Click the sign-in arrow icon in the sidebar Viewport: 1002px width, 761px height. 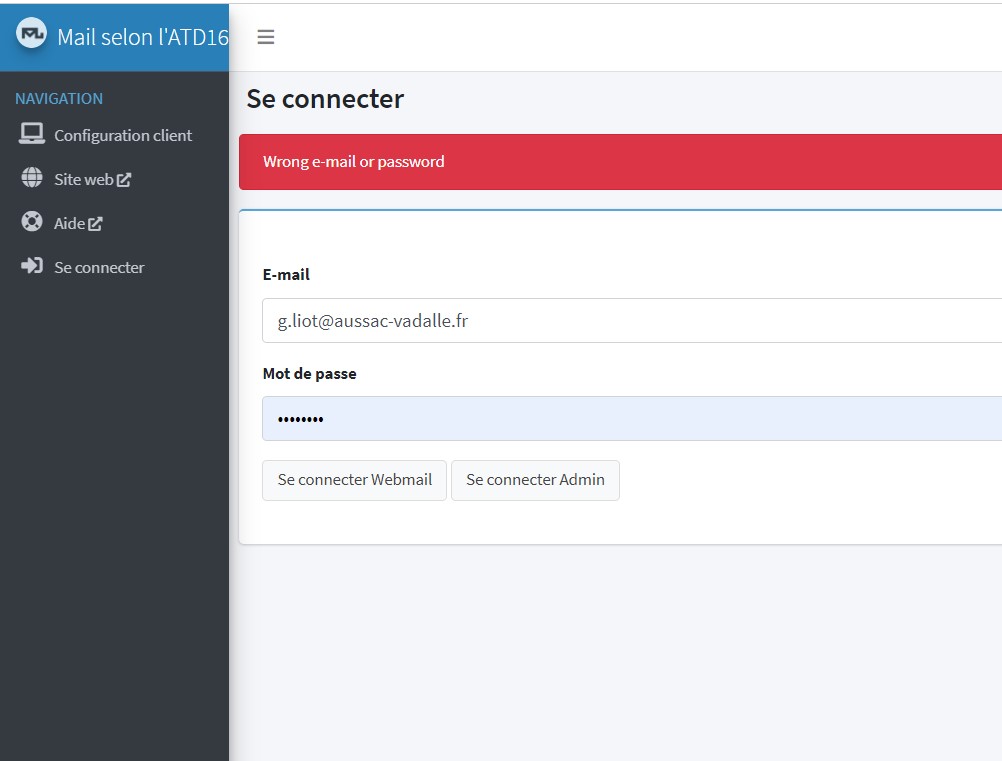pyautogui.click(x=32, y=266)
